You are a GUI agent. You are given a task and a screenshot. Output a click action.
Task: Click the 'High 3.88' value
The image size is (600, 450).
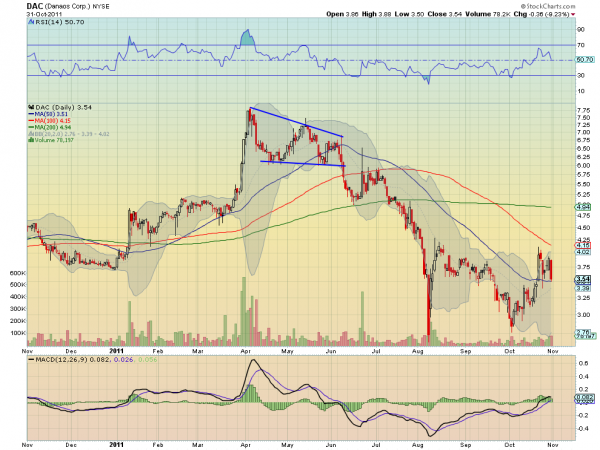pyautogui.click(x=377, y=14)
